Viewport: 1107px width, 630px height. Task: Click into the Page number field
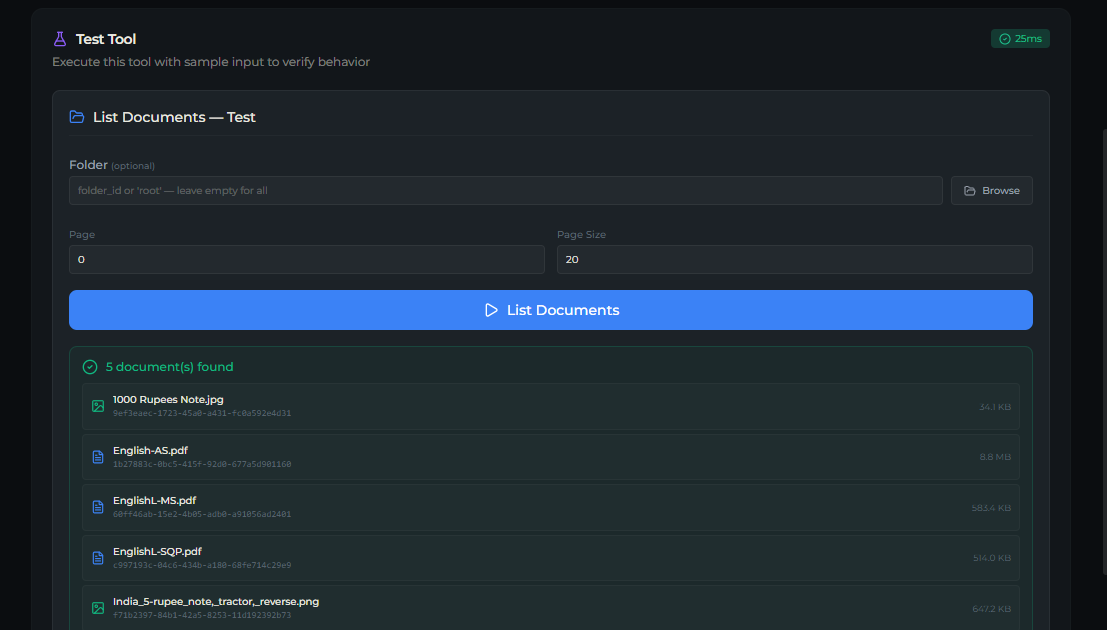[x=306, y=259]
